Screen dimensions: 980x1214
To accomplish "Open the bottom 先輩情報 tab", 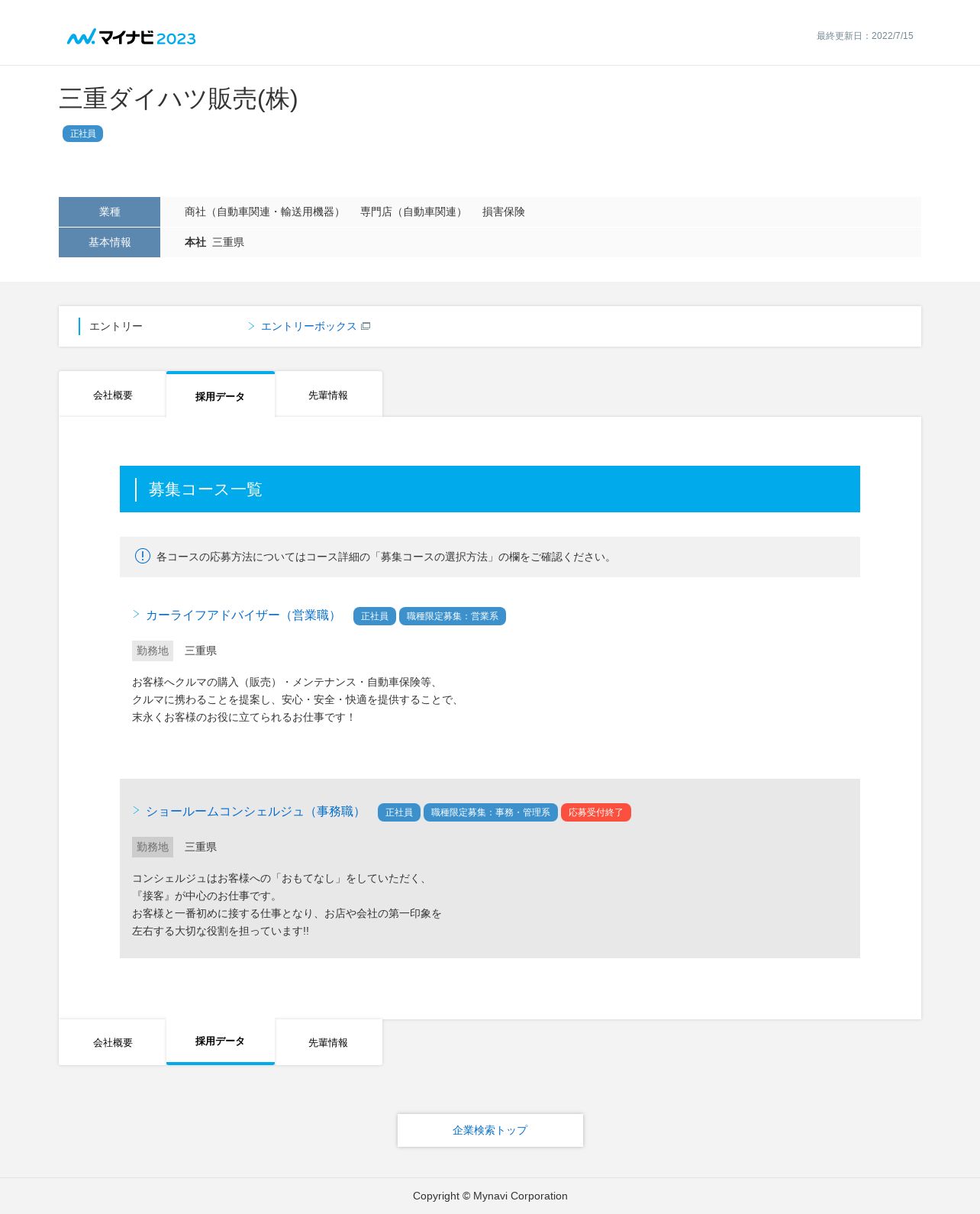I will (328, 1042).
